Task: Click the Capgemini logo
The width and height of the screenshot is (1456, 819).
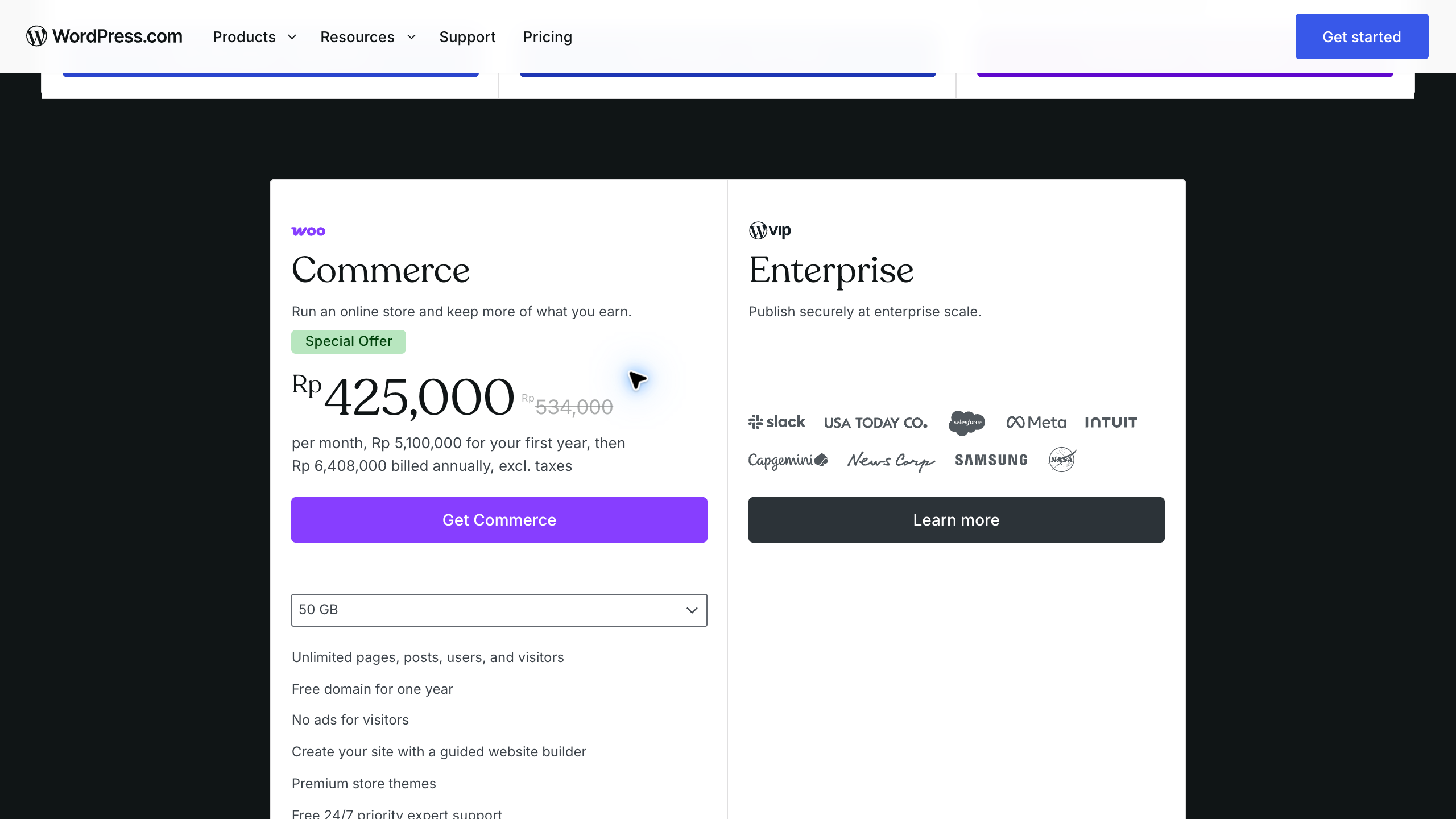Action: (x=788, y=460)
